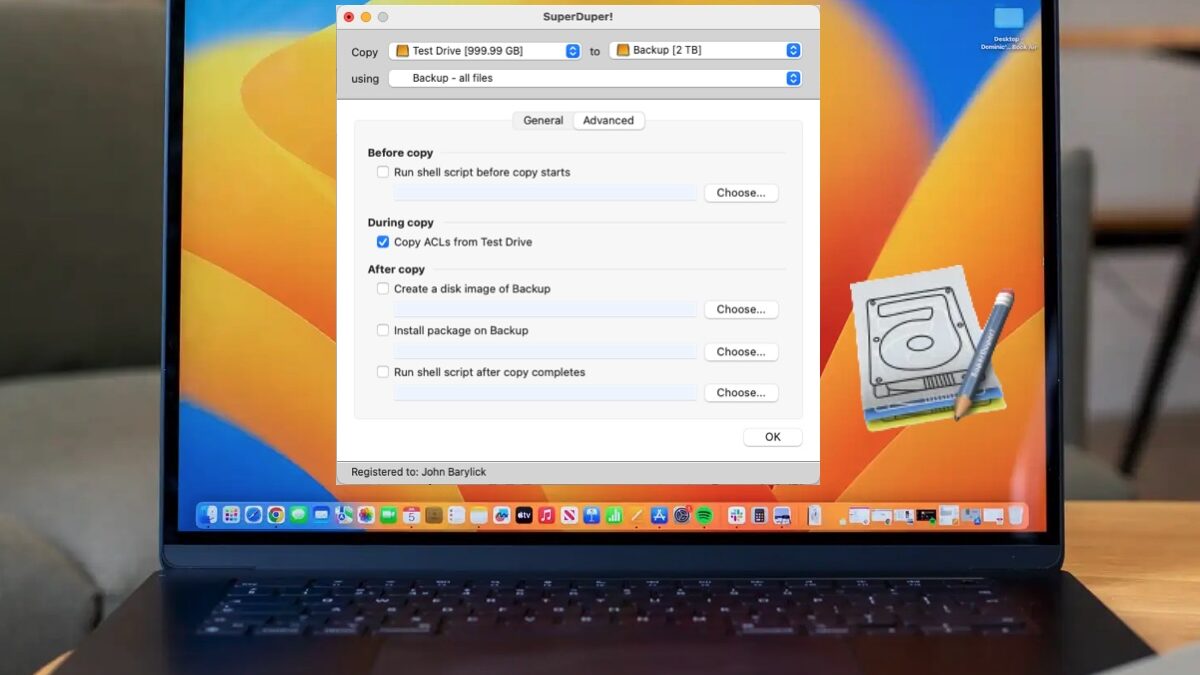Open the Apple TV app in Dock

(524, 515)
